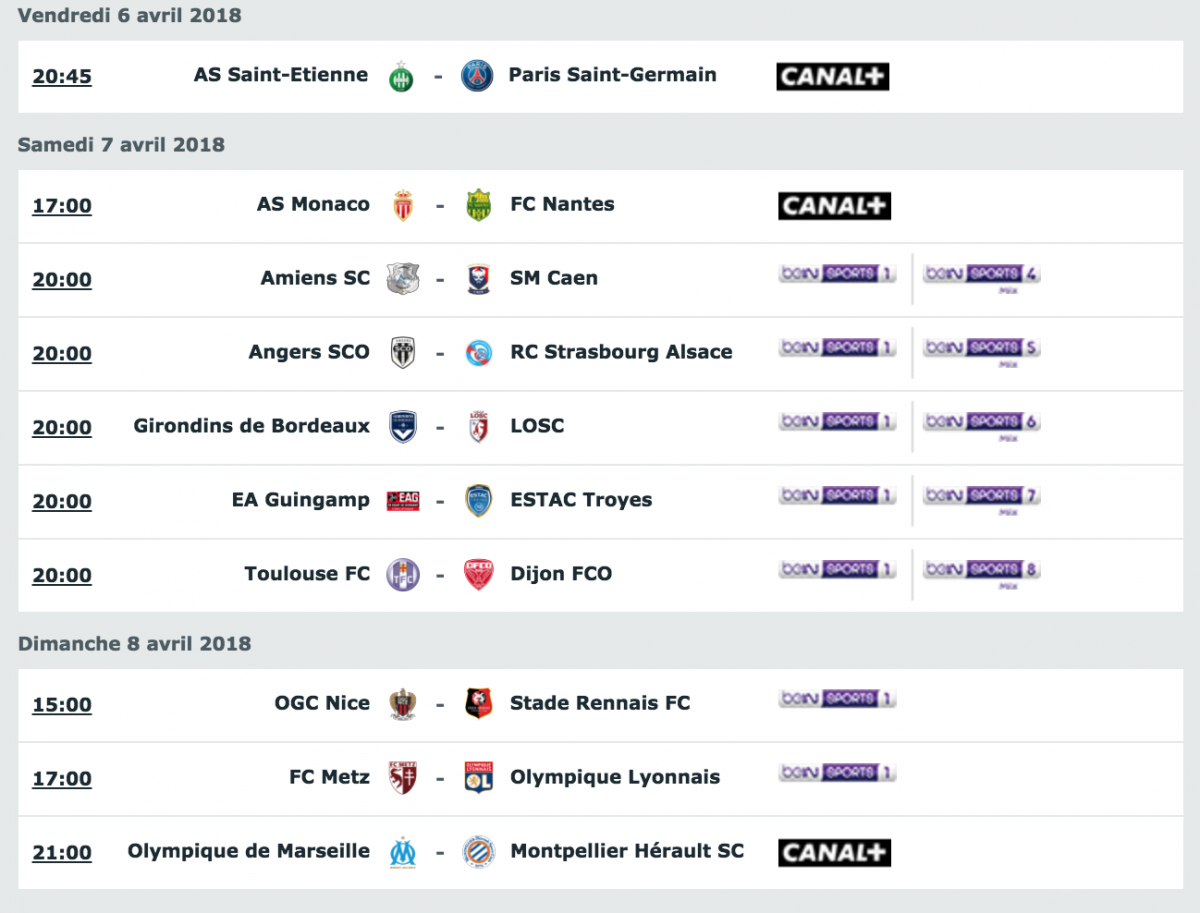Select the AS Monaco crest icon
The height and width of the screenshot is (913, 1200).
click(403, 205)
